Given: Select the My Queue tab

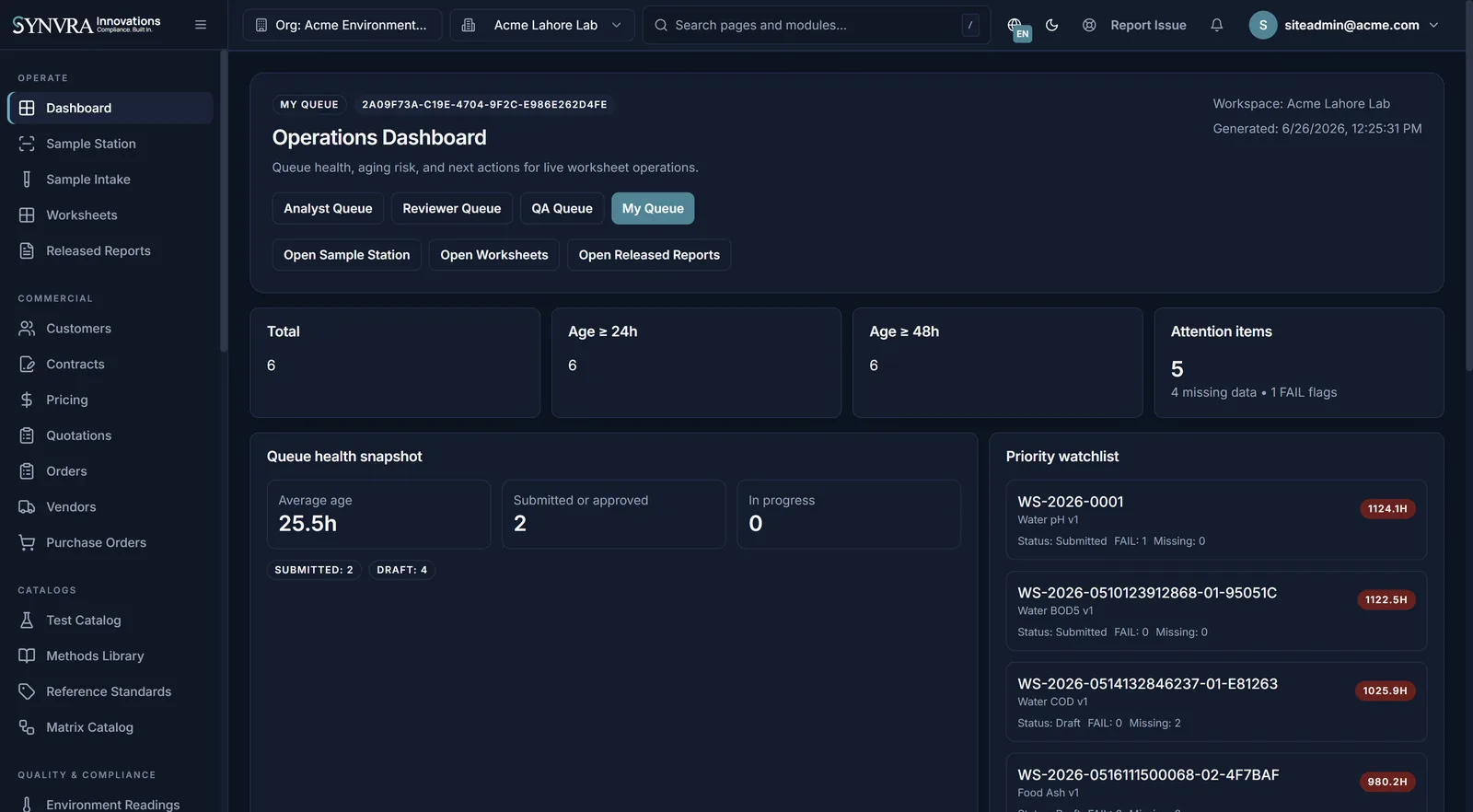Looking at the screenshot, I should (x=653, y=208).
